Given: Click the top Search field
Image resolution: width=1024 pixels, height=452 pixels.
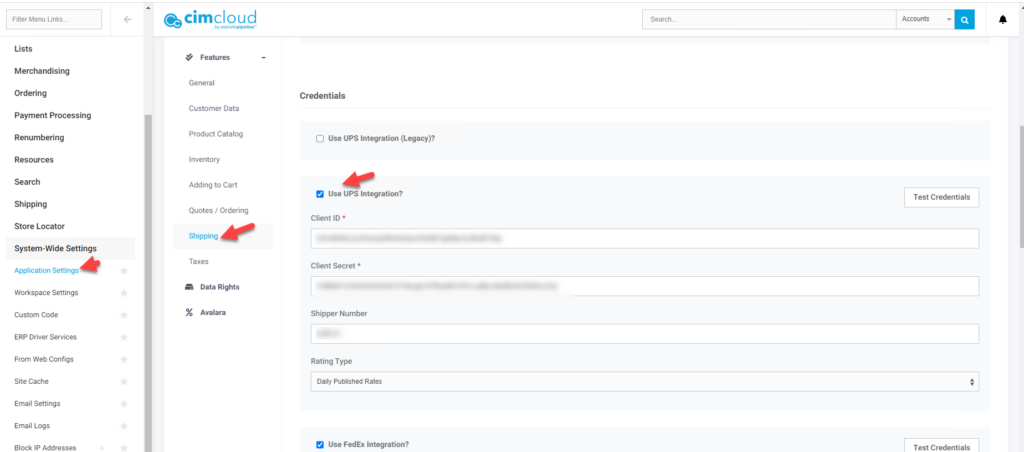Looking at the screenshot, I should (x=769, y=20).
